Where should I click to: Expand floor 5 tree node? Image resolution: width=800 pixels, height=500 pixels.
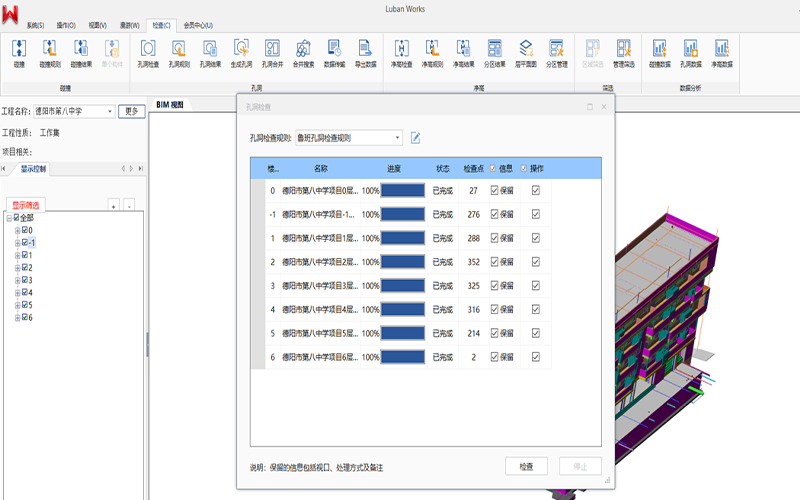click(x=17, y=305)
